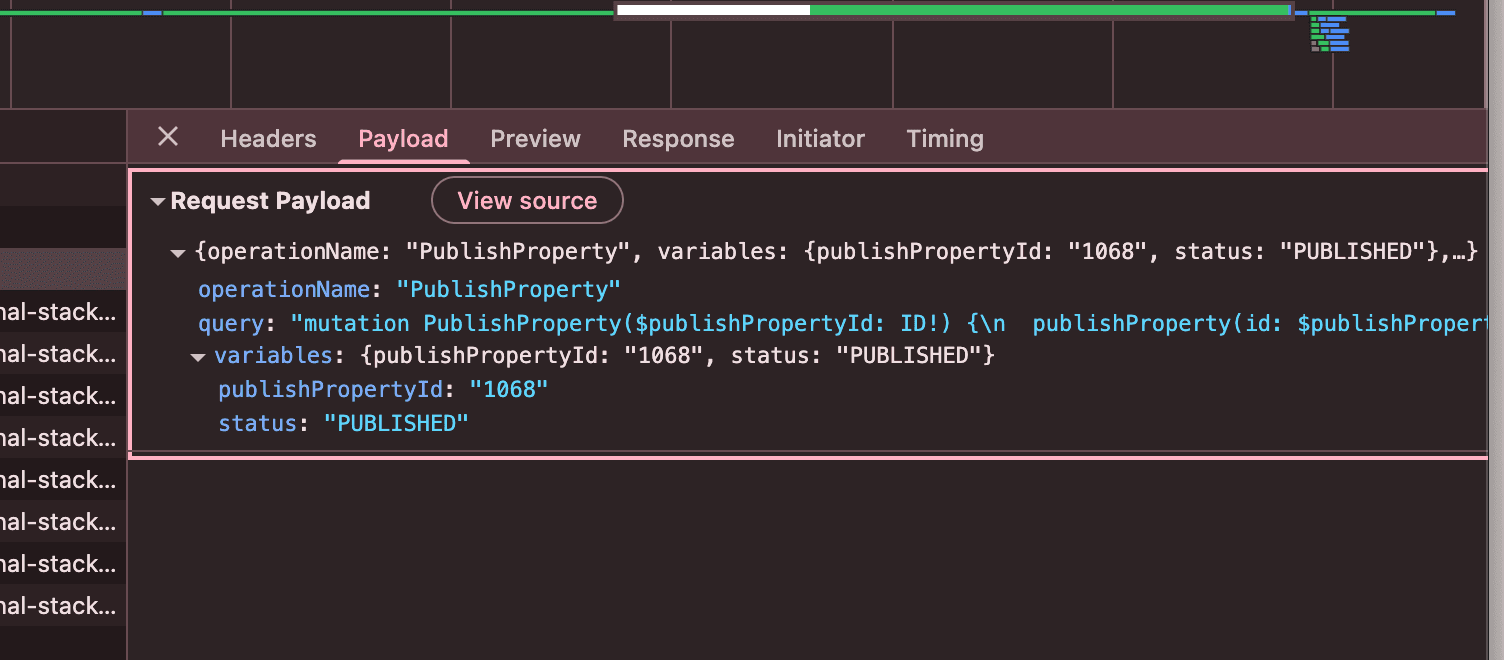Click the status "PUBLISHED" line
1504x660 pixels.
343,424
